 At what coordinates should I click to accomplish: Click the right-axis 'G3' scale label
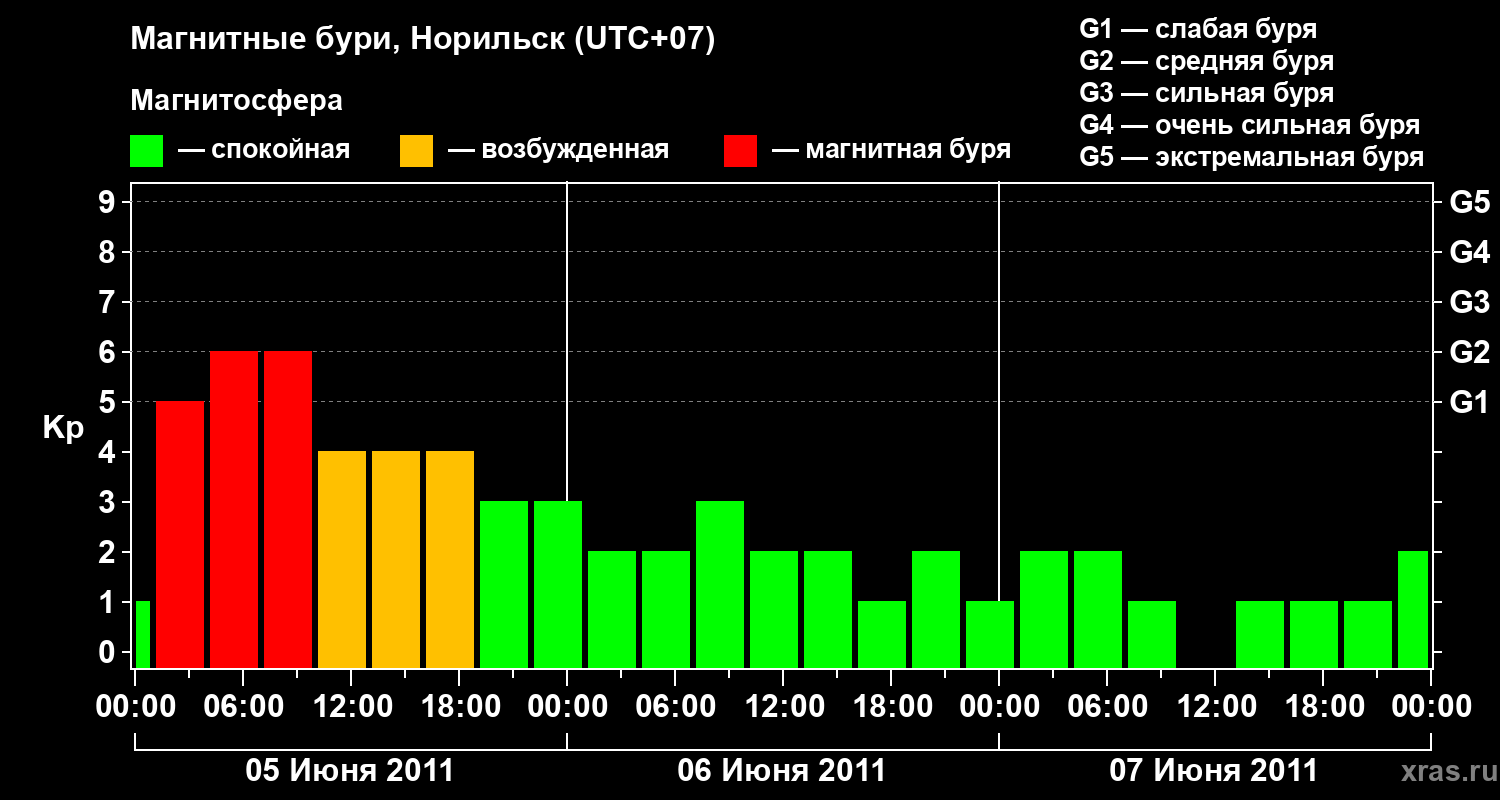click(x=1470, y=303)
